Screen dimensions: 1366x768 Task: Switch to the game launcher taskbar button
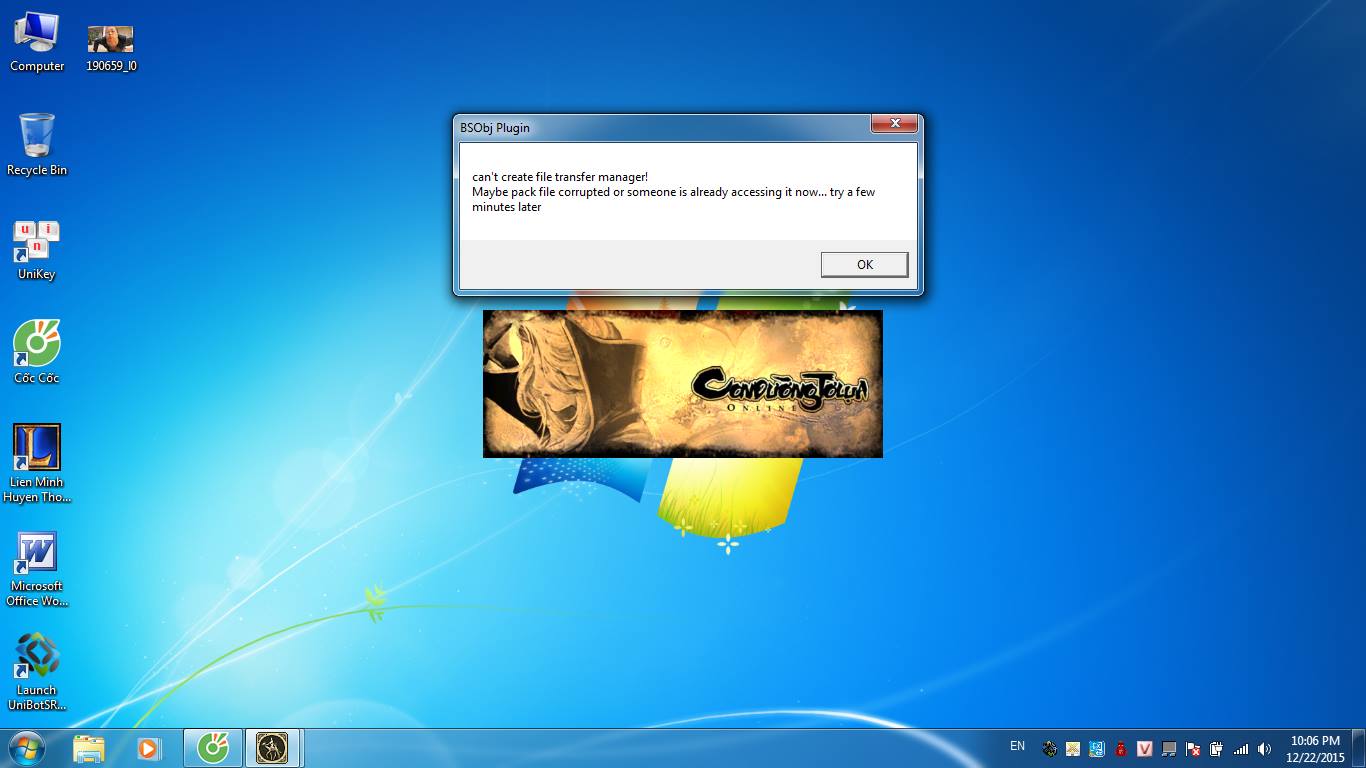272,748
